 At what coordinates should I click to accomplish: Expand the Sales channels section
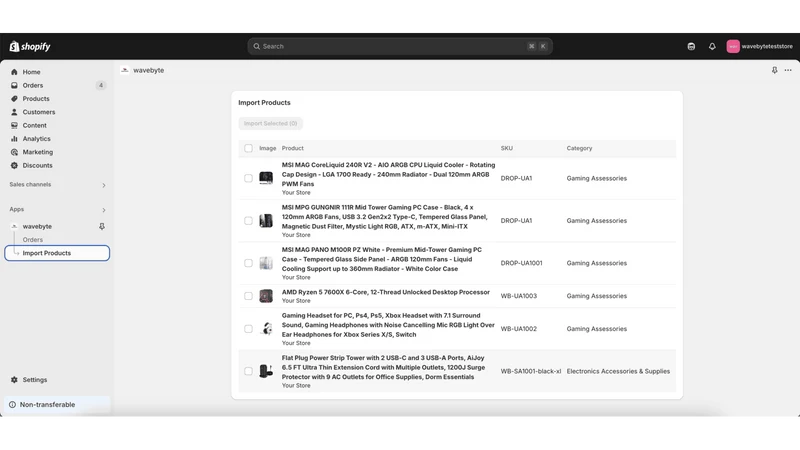pos(104,185)
